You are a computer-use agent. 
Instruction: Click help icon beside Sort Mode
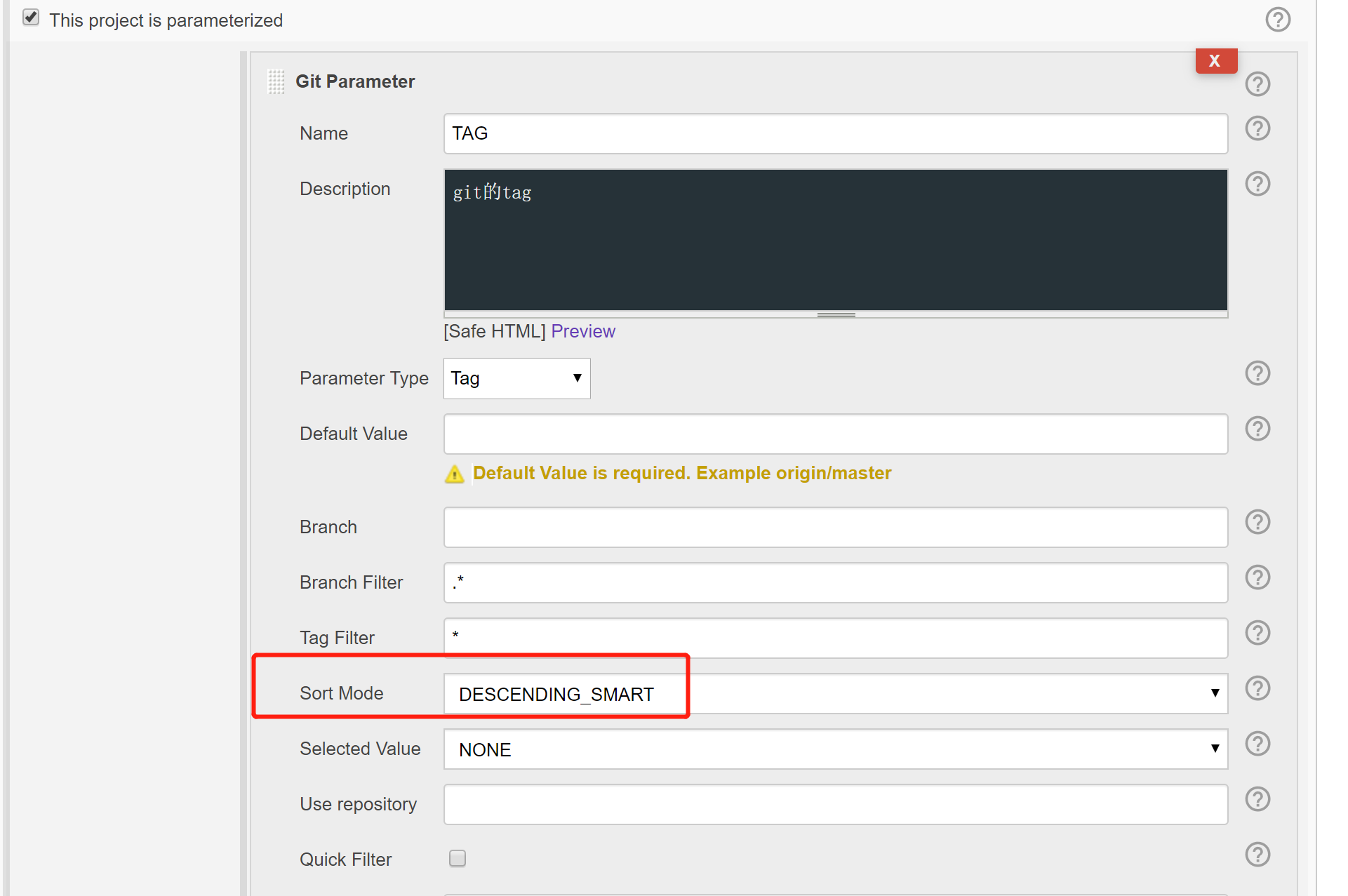click(x=1257, y=688)
